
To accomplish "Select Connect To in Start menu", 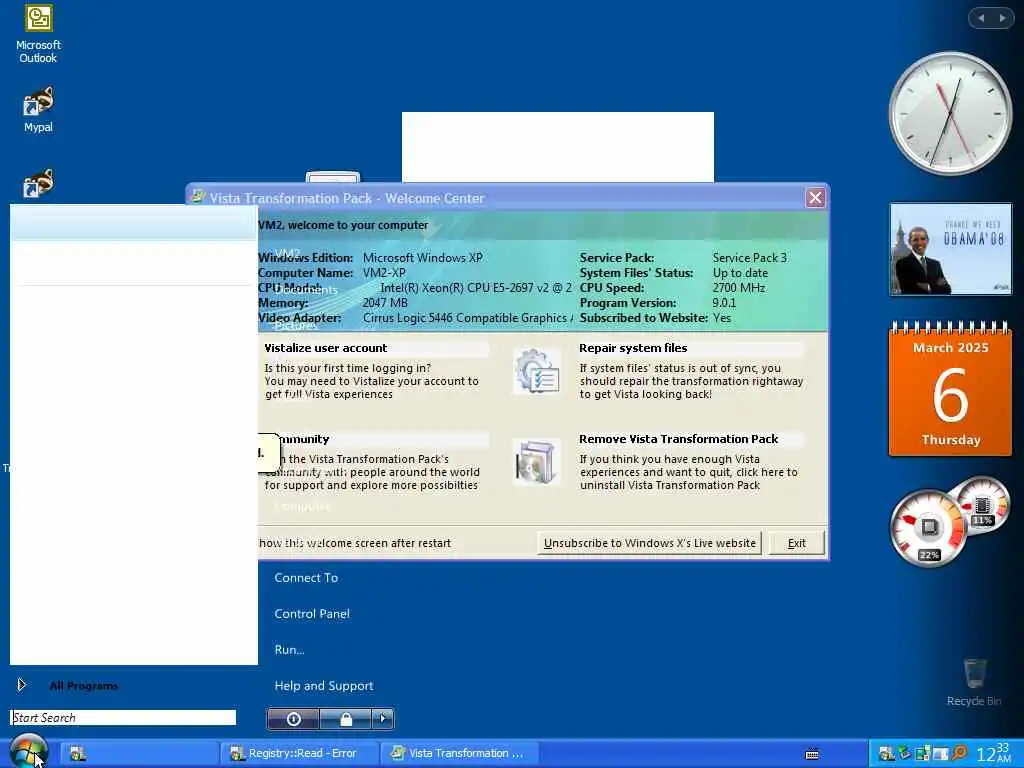I will [306, 577].
